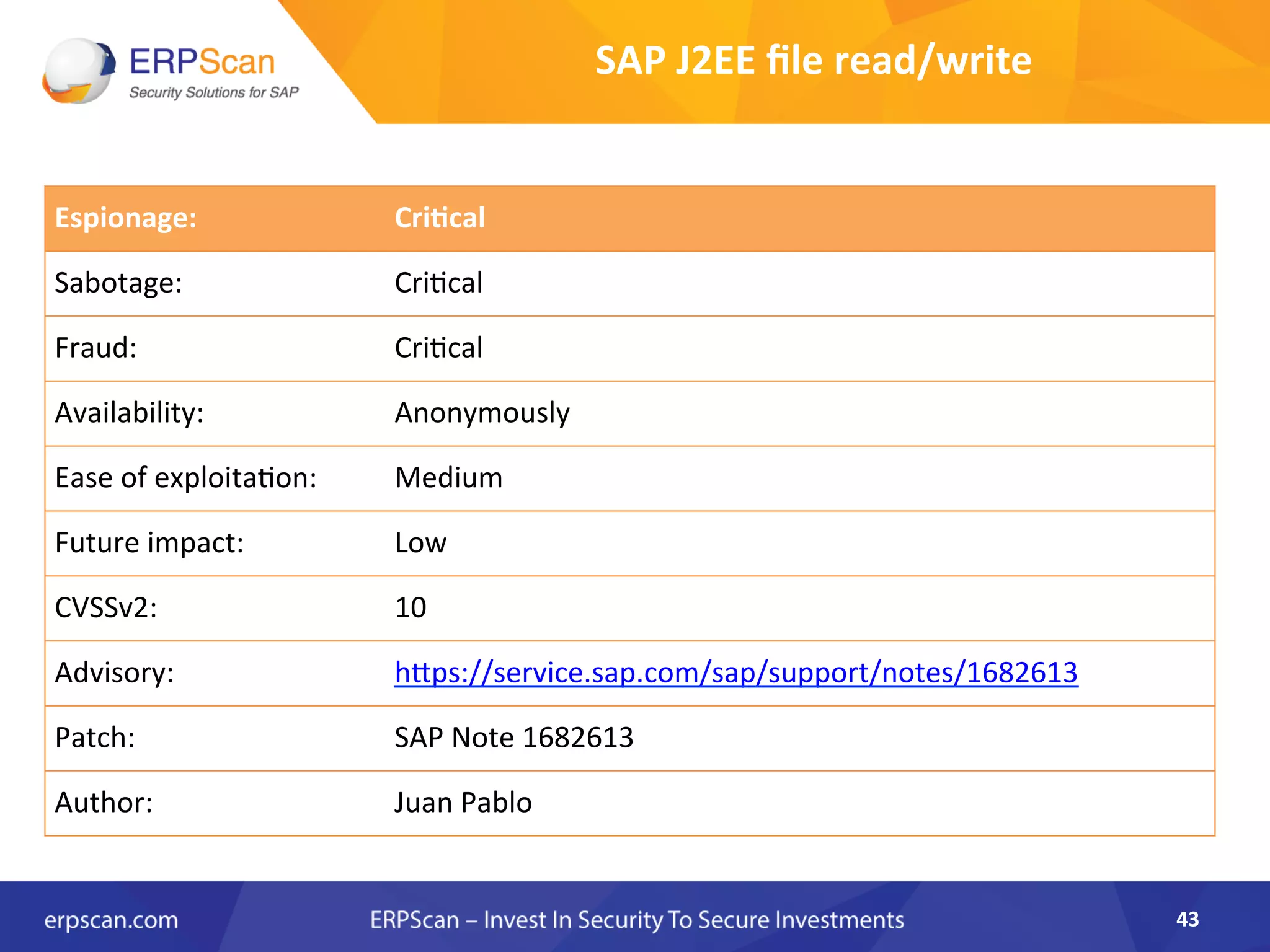Viewport: 1270px width, 952px height.
Task: Click the ERPScan globe logo icon
Action: (79, 71)
